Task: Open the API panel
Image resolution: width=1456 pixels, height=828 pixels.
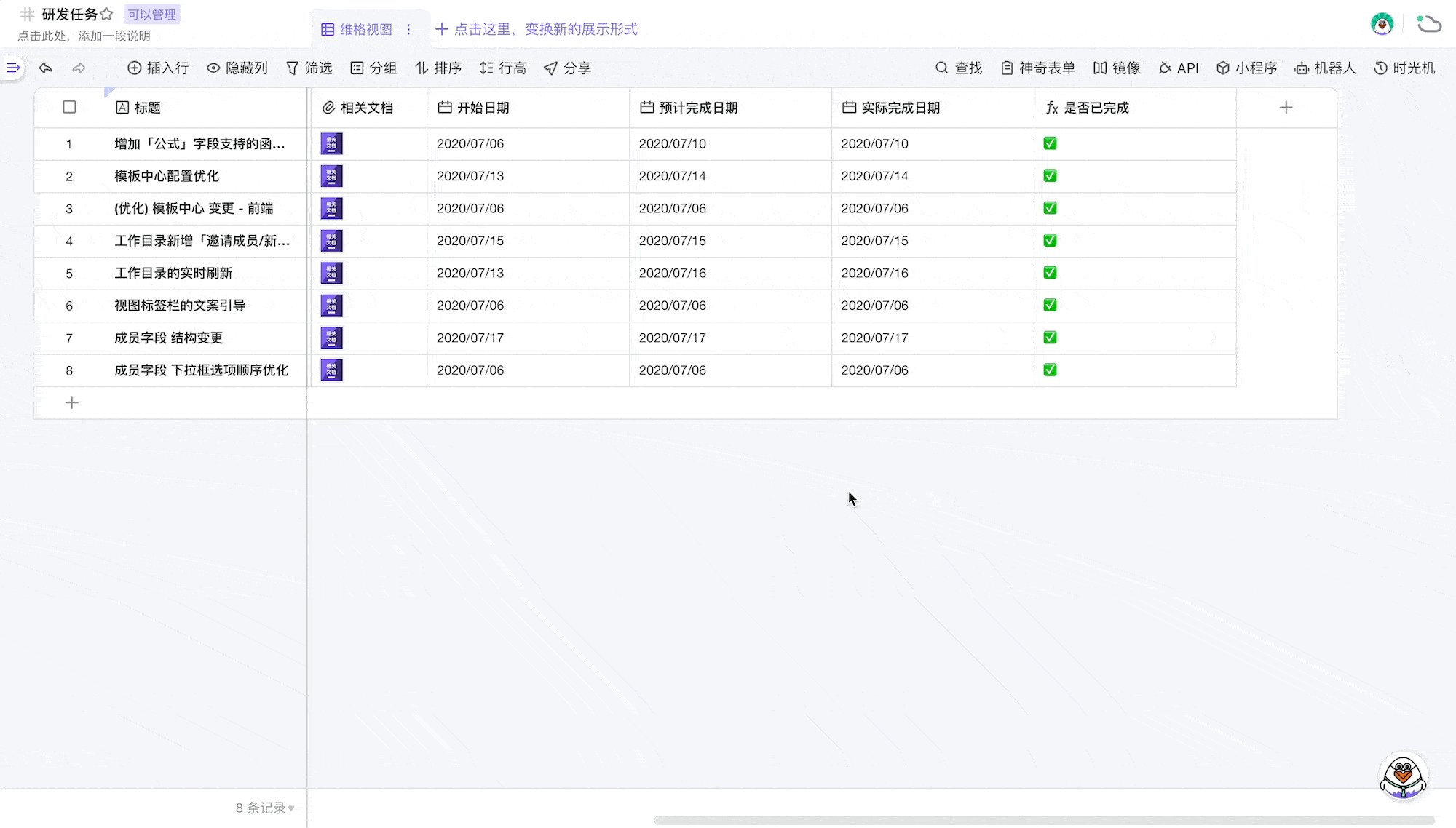Action: coord(1178,68)
